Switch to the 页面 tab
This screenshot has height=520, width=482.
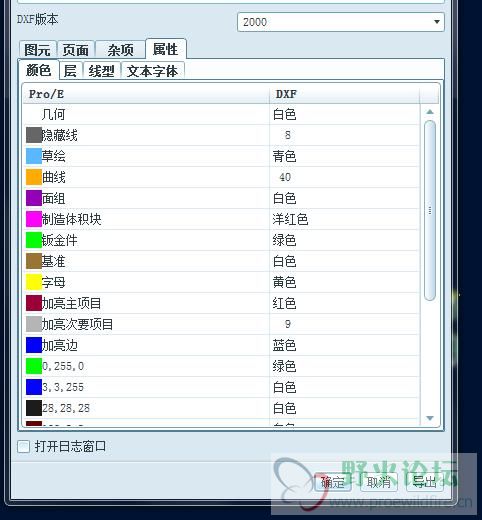point(76,50)
